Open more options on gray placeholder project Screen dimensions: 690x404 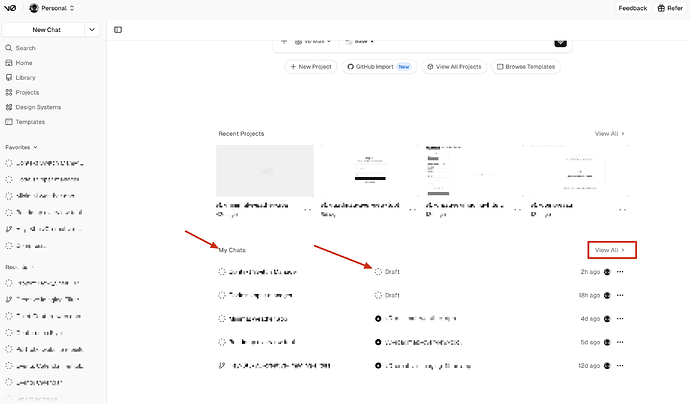click(x=308, y=209)
